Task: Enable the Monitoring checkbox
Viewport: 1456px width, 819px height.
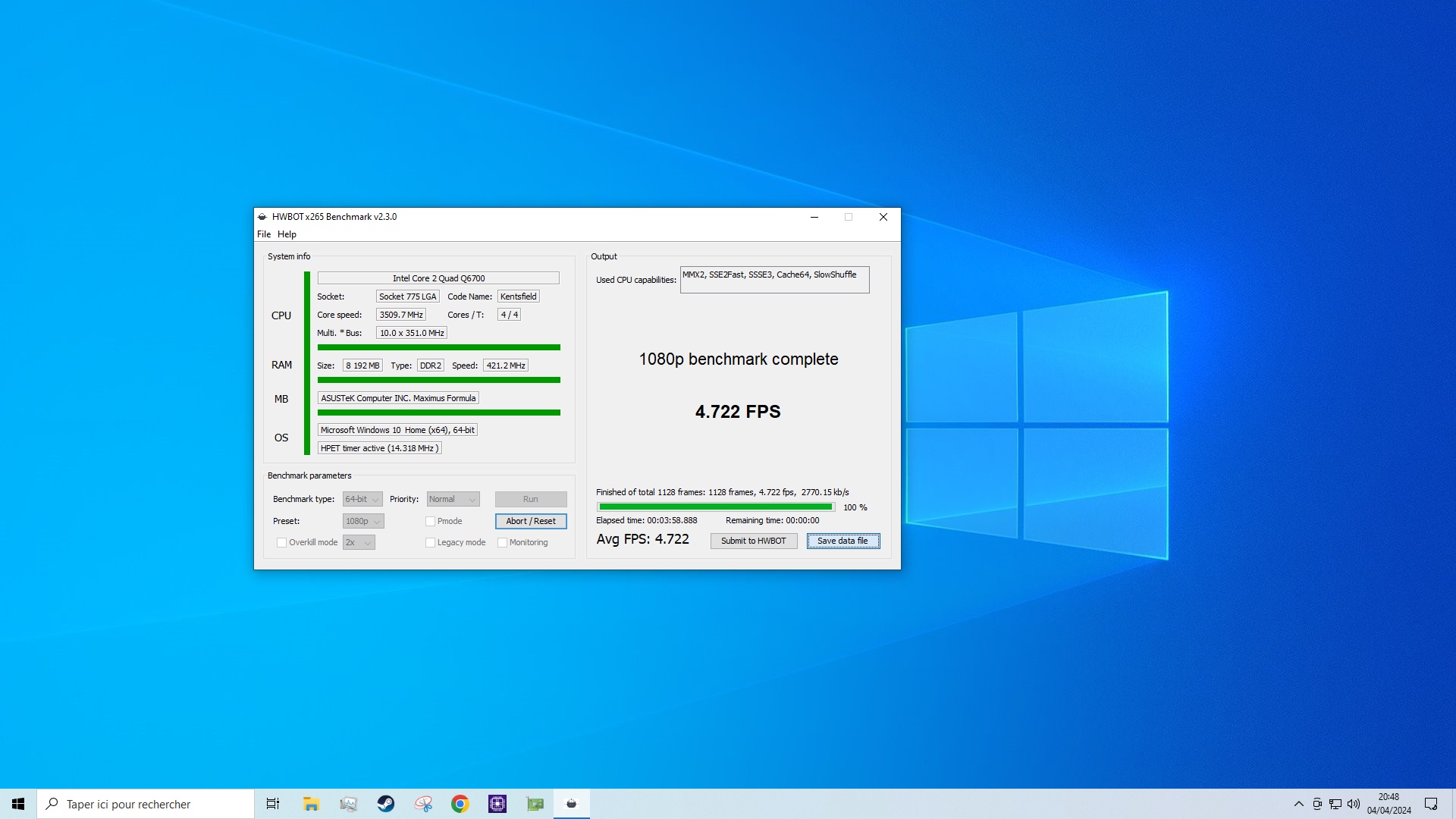Action: (502, 543)
